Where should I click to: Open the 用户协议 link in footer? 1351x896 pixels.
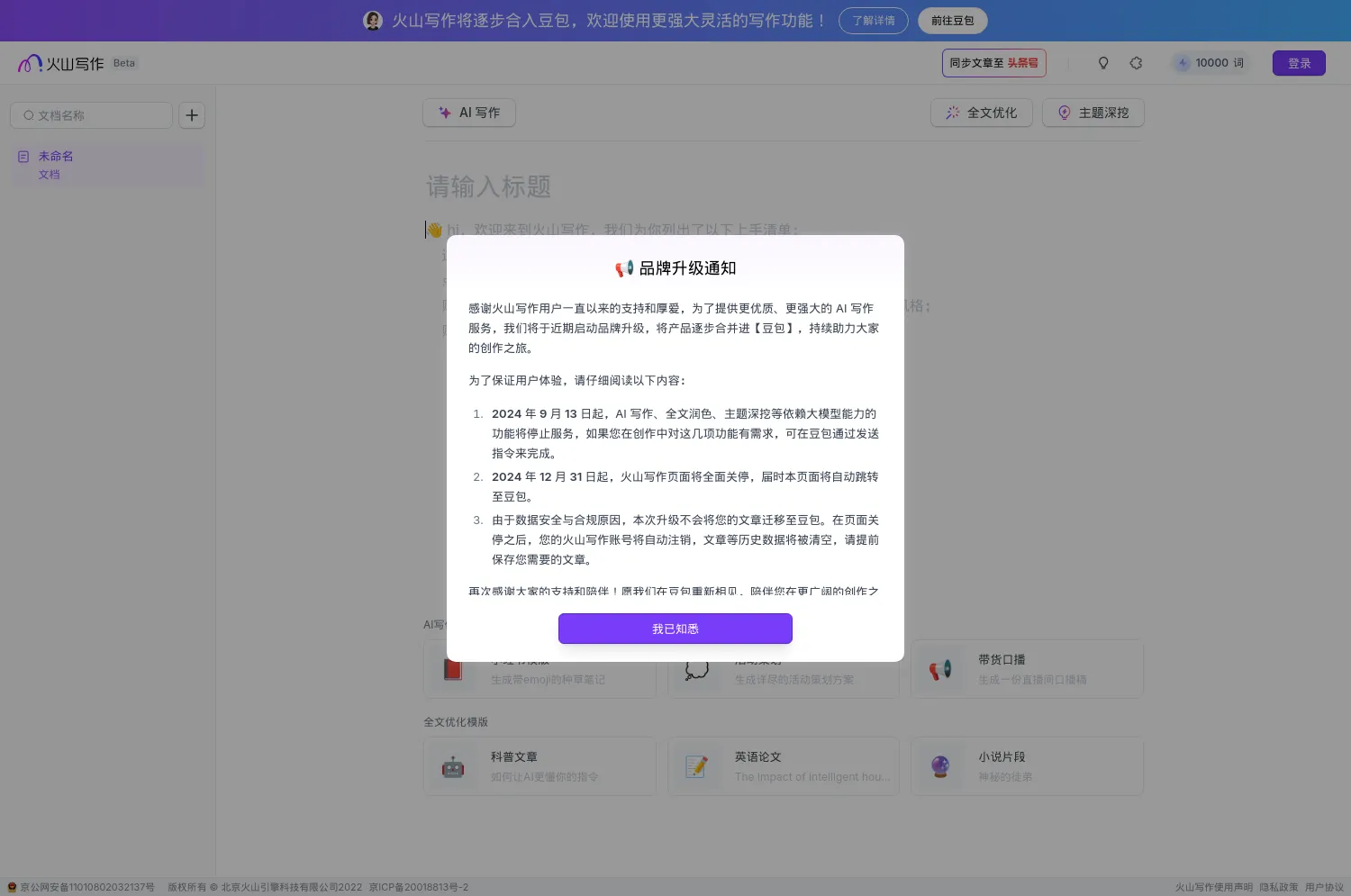pyautogui.click(x=1327, y=886)
